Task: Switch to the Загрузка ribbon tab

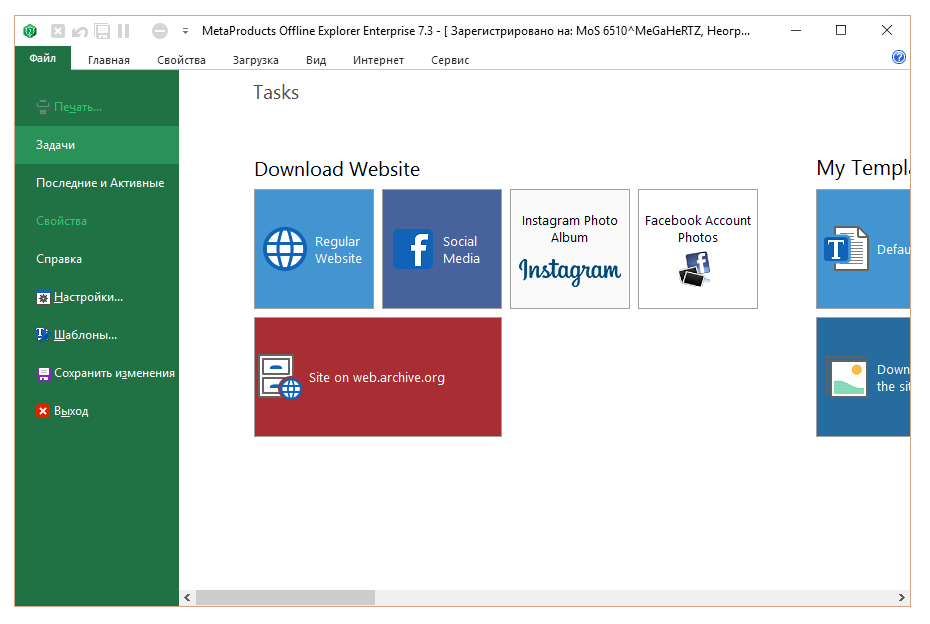Action: [256, 60]
